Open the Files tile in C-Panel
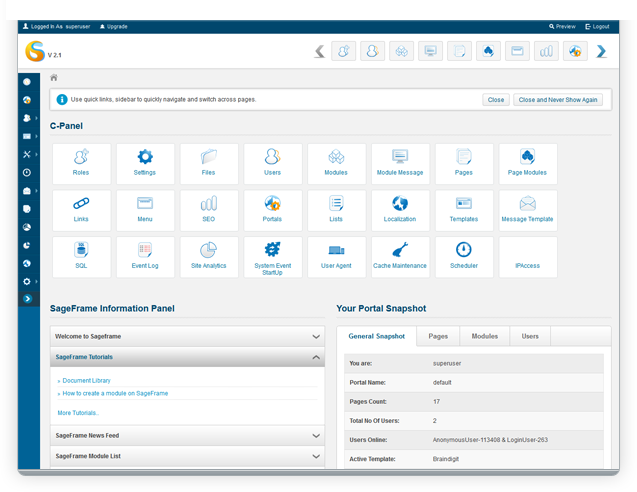The image size is (637, 492). tap(209, 164)
